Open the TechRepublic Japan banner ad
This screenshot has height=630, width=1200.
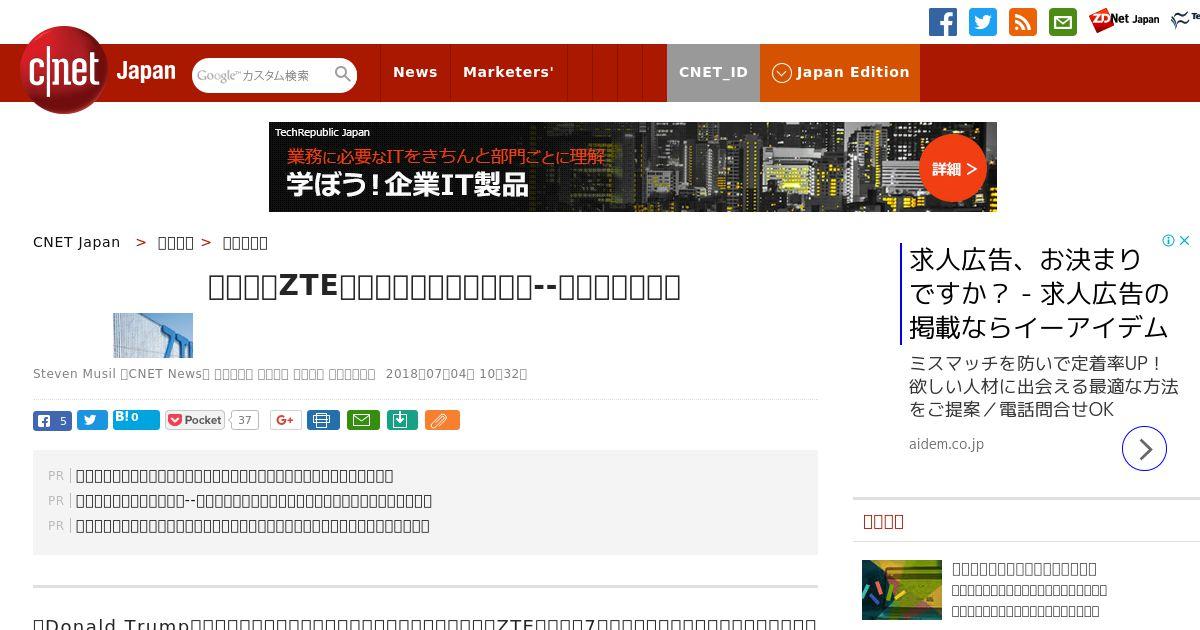633,167
